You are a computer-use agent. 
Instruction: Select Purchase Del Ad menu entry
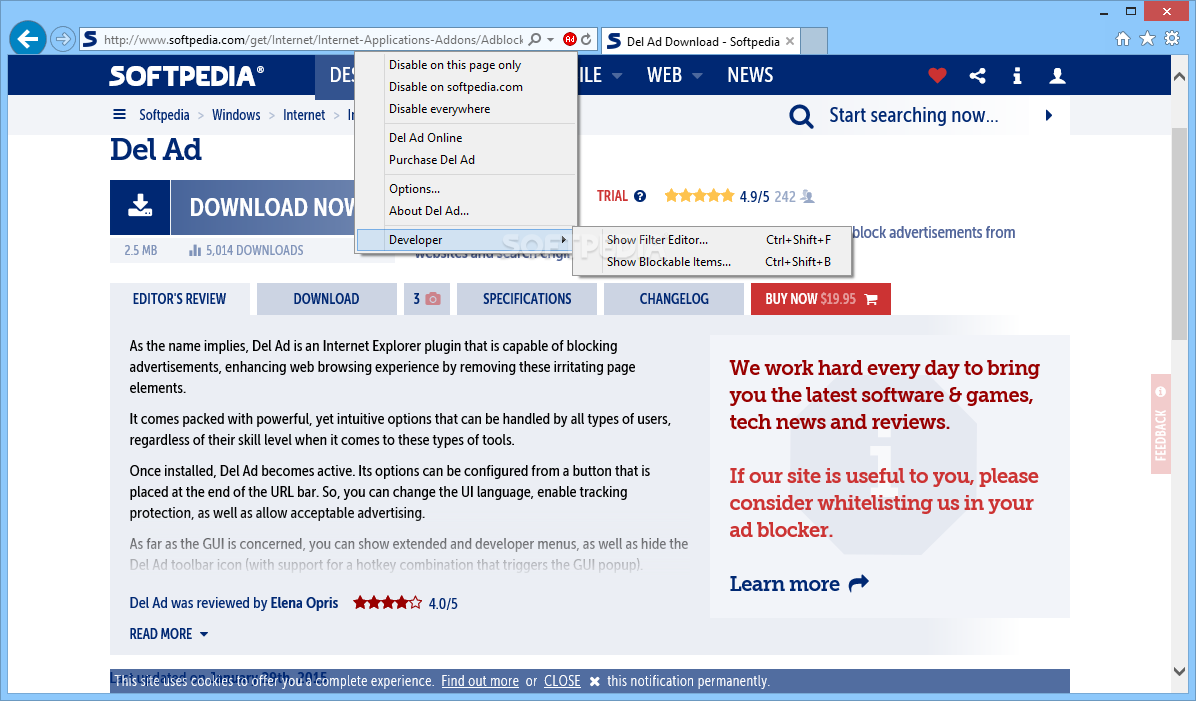[x=466, y=160]
